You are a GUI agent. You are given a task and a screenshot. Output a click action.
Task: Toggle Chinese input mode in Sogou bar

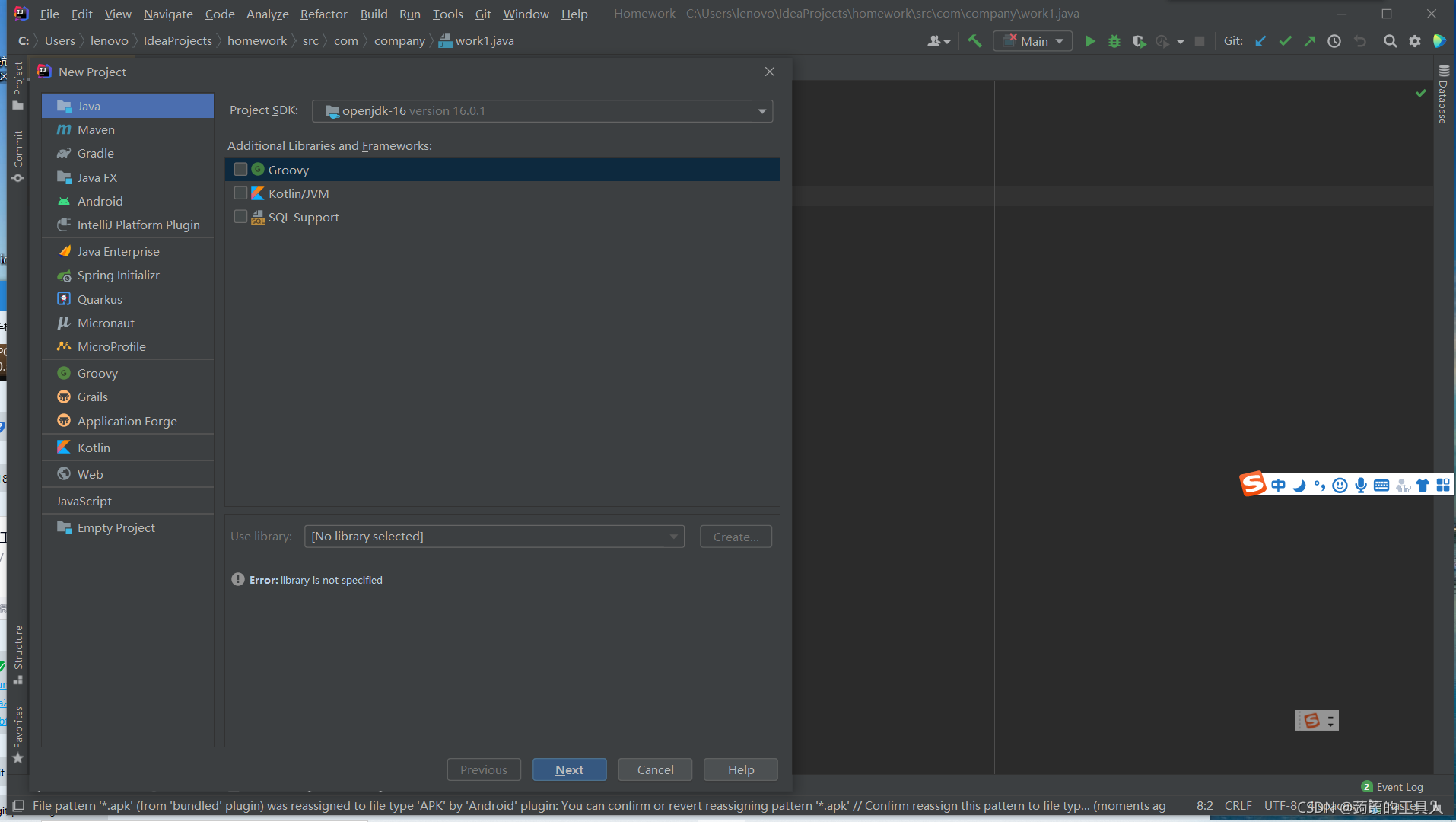tap(1278, 486)
